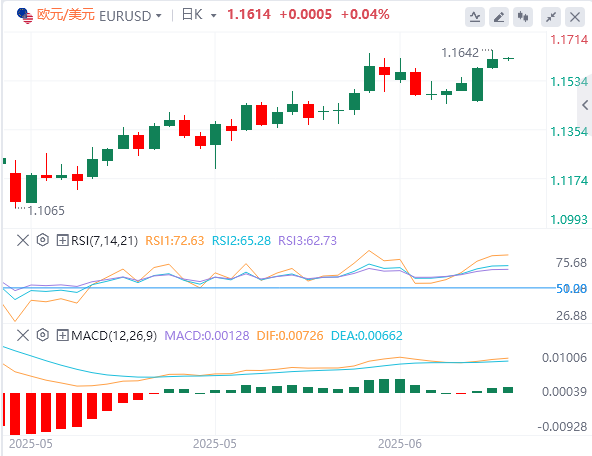Image resolution: width=592 pixels, height=456 pixels.
Task: Open MACD indicator settings hexagon icon
Action: click(43, 335)
